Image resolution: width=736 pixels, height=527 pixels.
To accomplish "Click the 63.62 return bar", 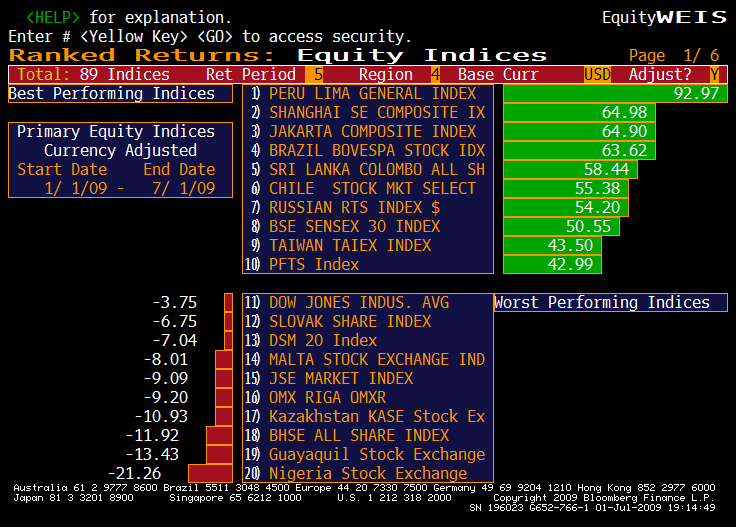I will pos(579,150).
